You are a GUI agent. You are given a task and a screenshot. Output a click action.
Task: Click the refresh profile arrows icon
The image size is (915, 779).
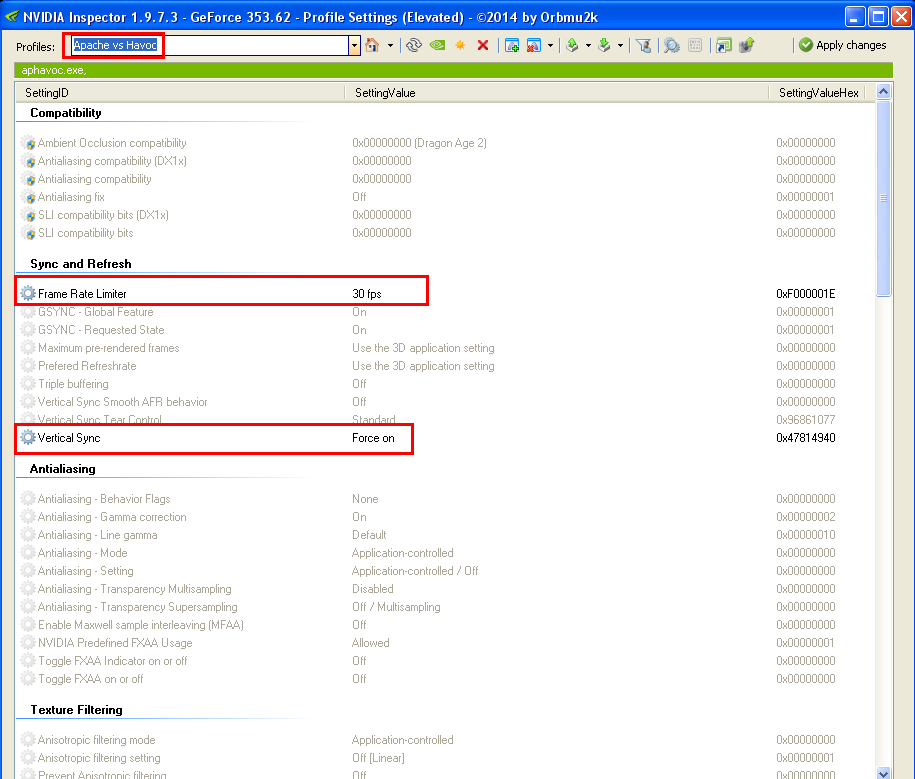tap(414, 45)
